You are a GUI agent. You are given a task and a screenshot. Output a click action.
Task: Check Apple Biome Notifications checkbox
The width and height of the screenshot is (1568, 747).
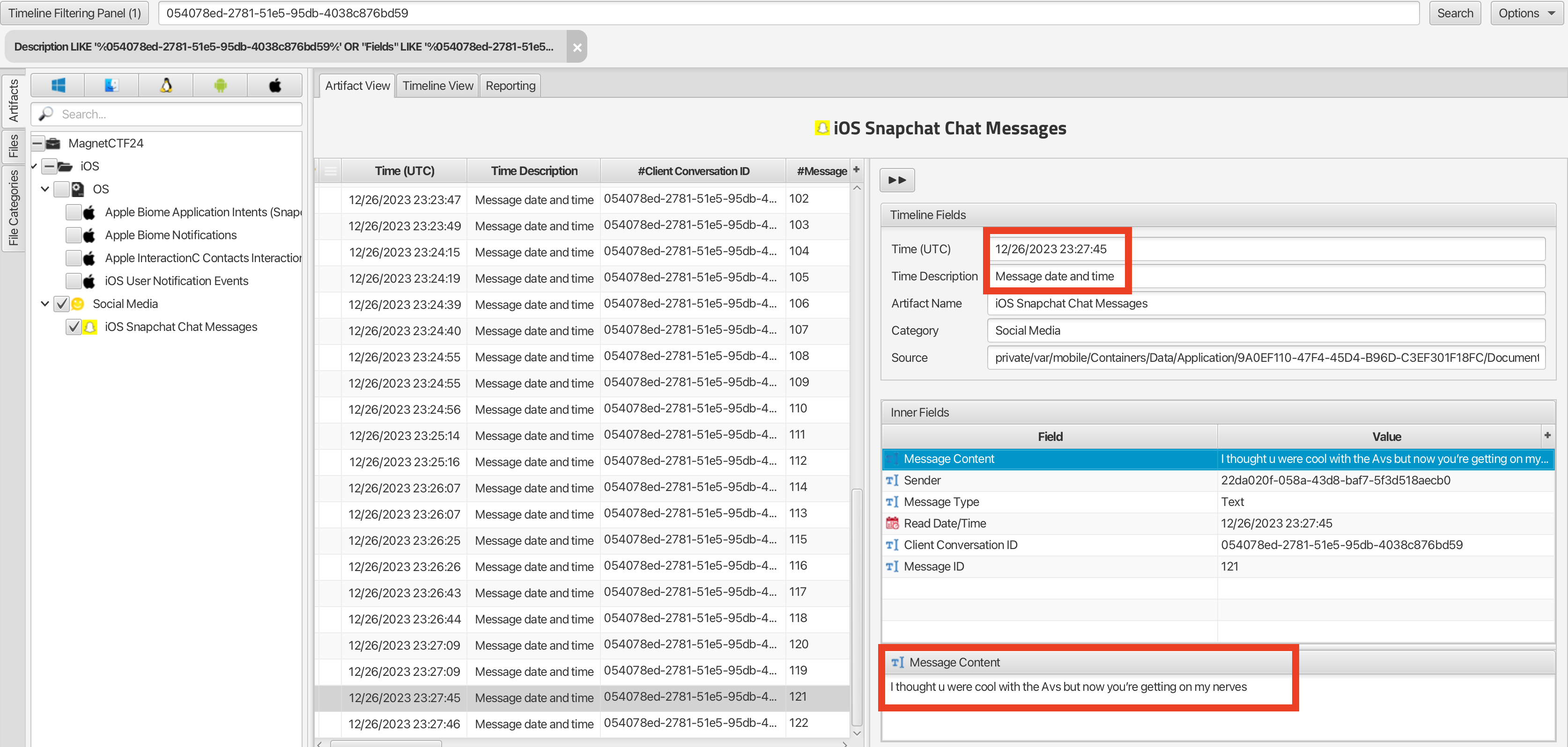coord(74,235)
